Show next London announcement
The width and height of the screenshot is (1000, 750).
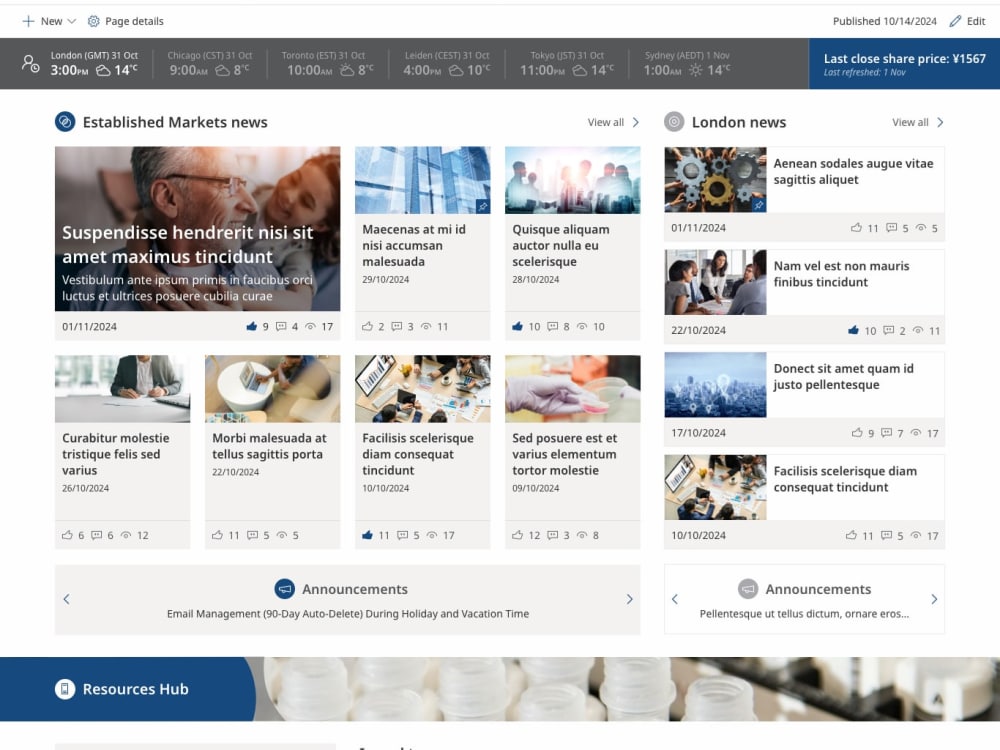pyautogui.click(x=934, y=599)
